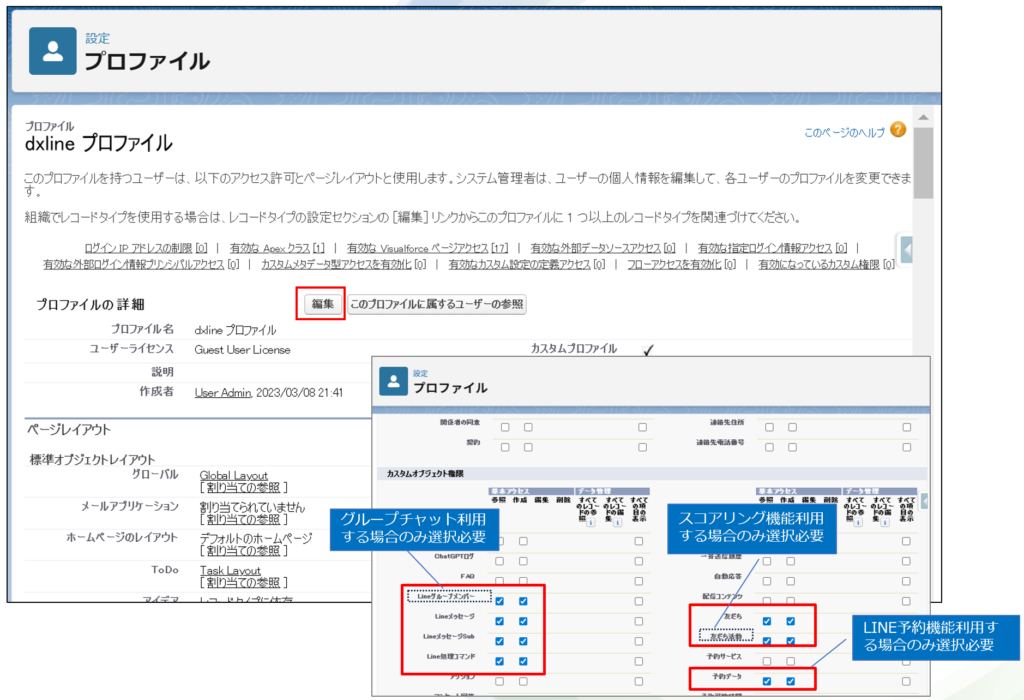Screen dimensions: 1024x700
Task: Toggle the 参照 checkbox for 予約データ
Action: [x=767, y=681]
